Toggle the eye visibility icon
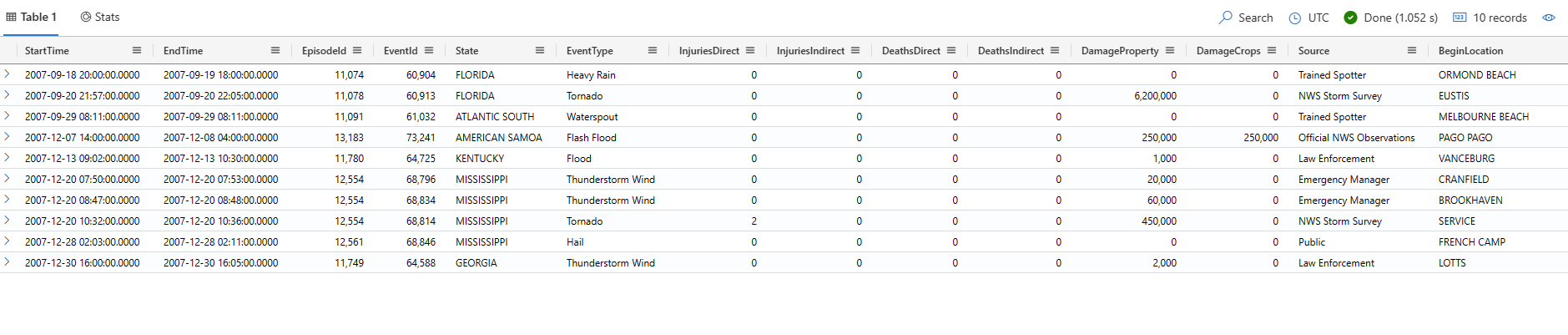 point(1549,18)
